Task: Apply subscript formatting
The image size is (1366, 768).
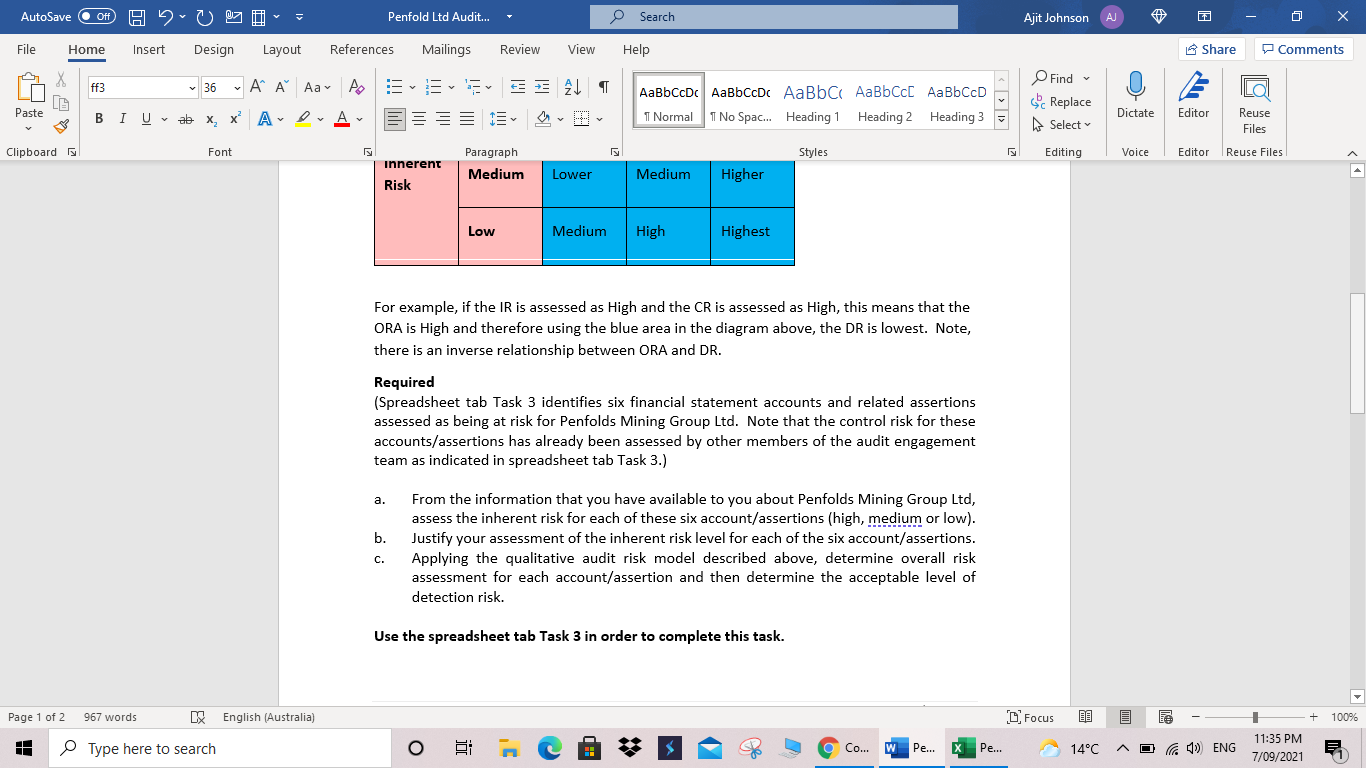Action: pos(210,118)
